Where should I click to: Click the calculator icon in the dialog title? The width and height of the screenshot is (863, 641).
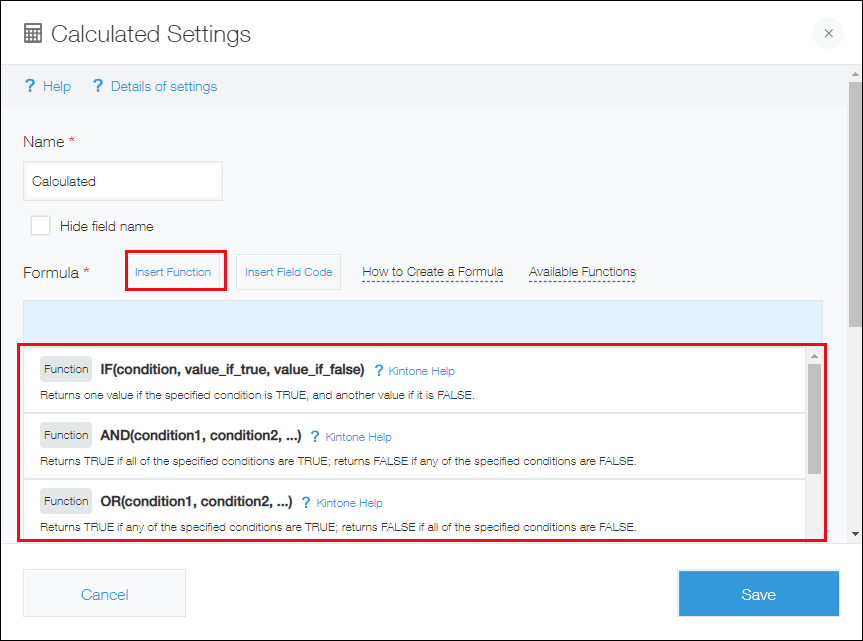(33, 33)
